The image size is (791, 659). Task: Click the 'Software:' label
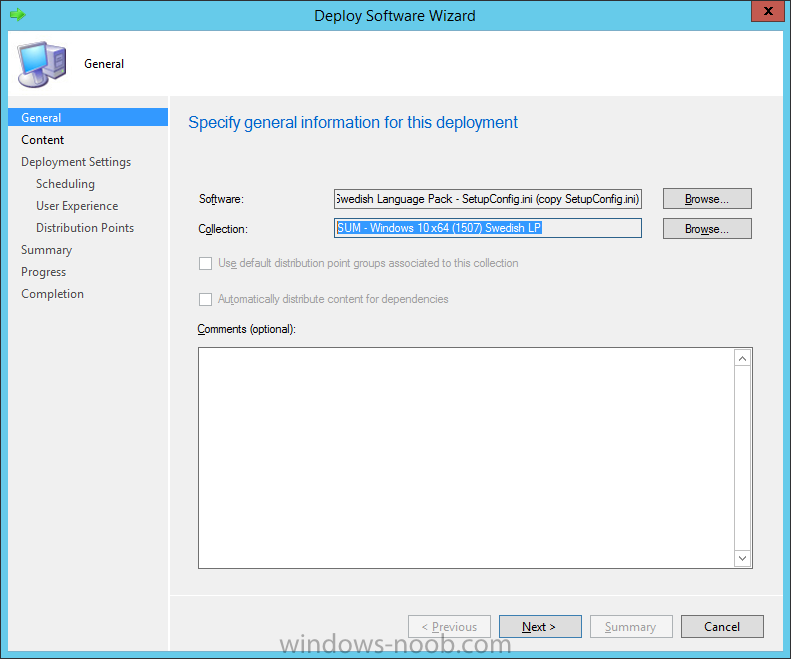tap(221, 199)
